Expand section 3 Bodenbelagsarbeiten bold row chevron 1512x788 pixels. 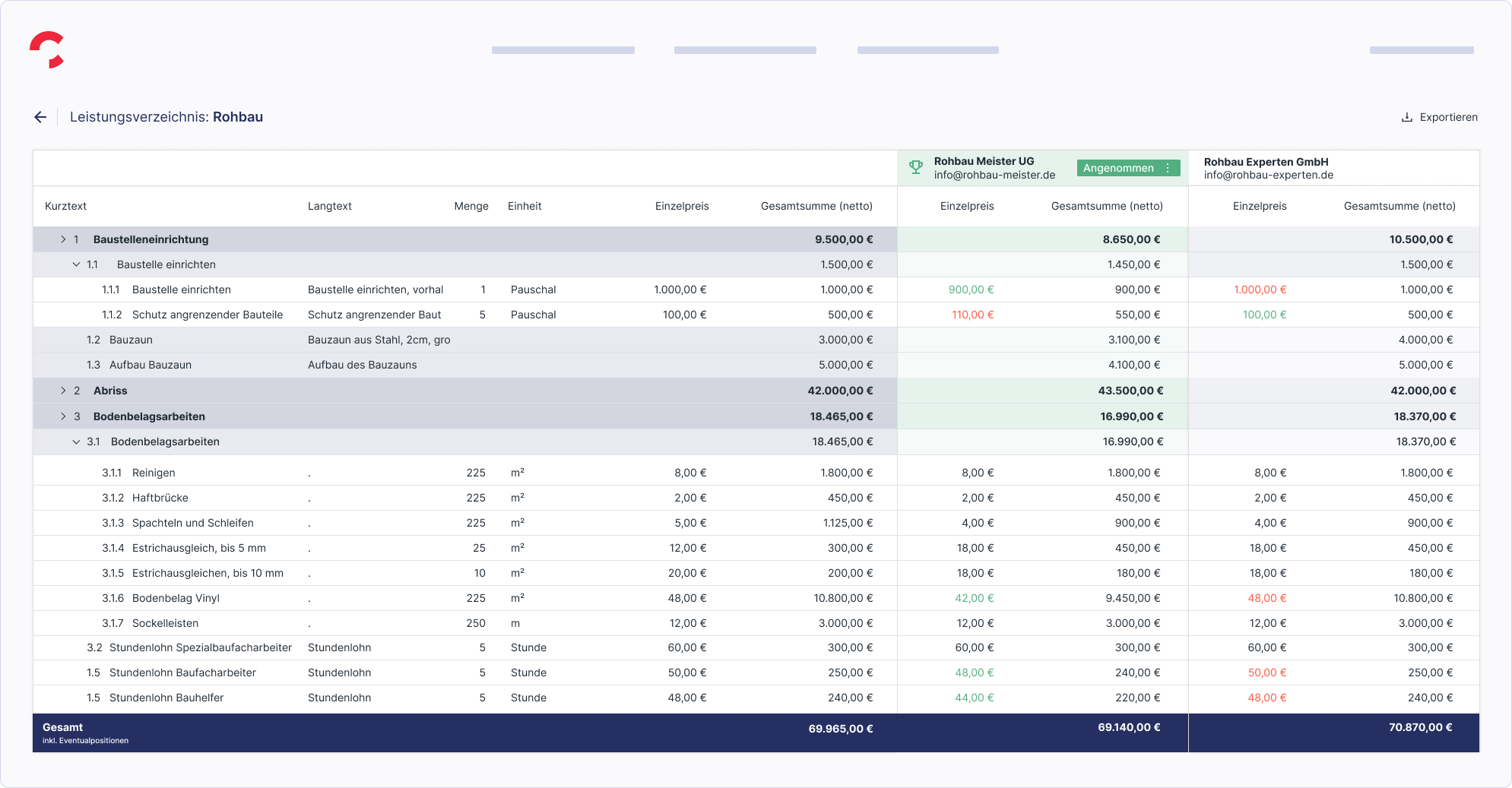[63, 416]
